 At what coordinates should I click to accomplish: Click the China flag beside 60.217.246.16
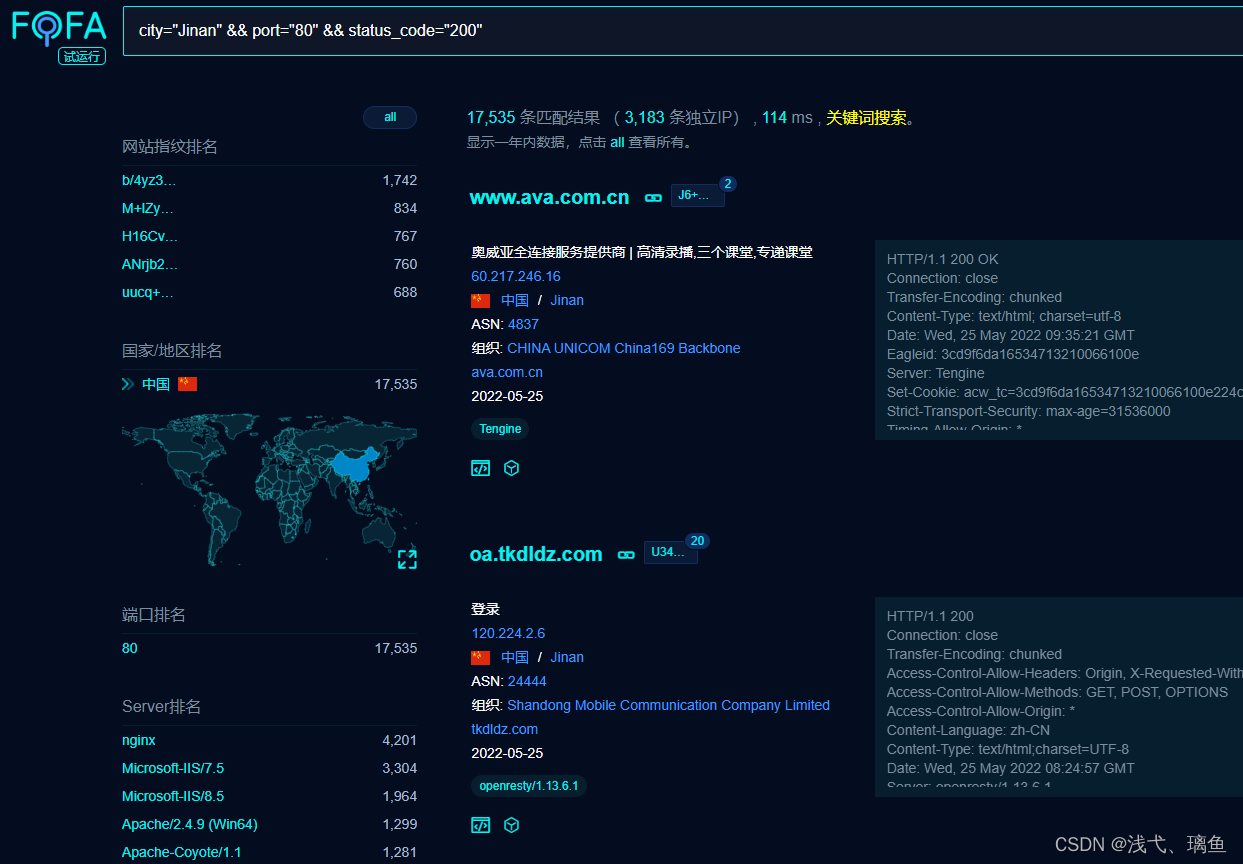pos(481,300)
